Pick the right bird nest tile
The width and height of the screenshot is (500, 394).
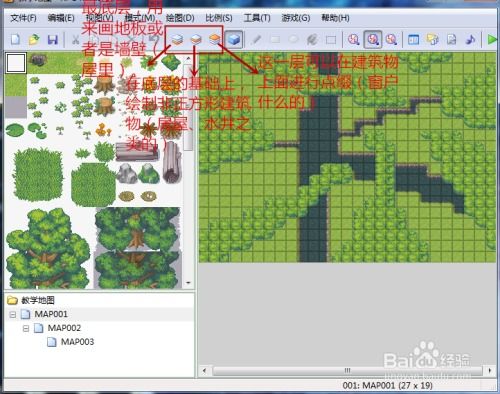pos(149,197)
